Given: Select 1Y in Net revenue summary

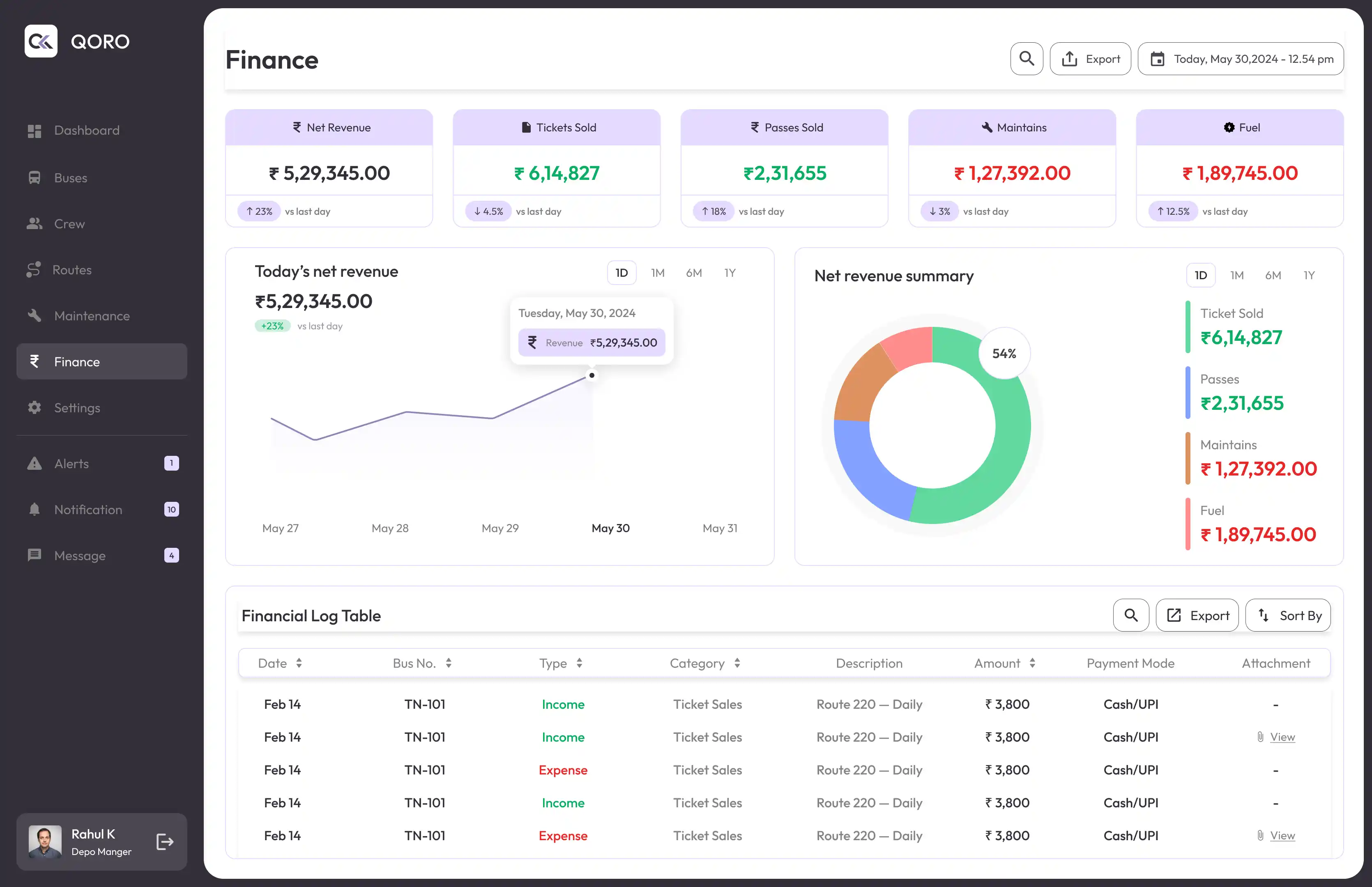Looking at the screenshot, I should 1309,275.
